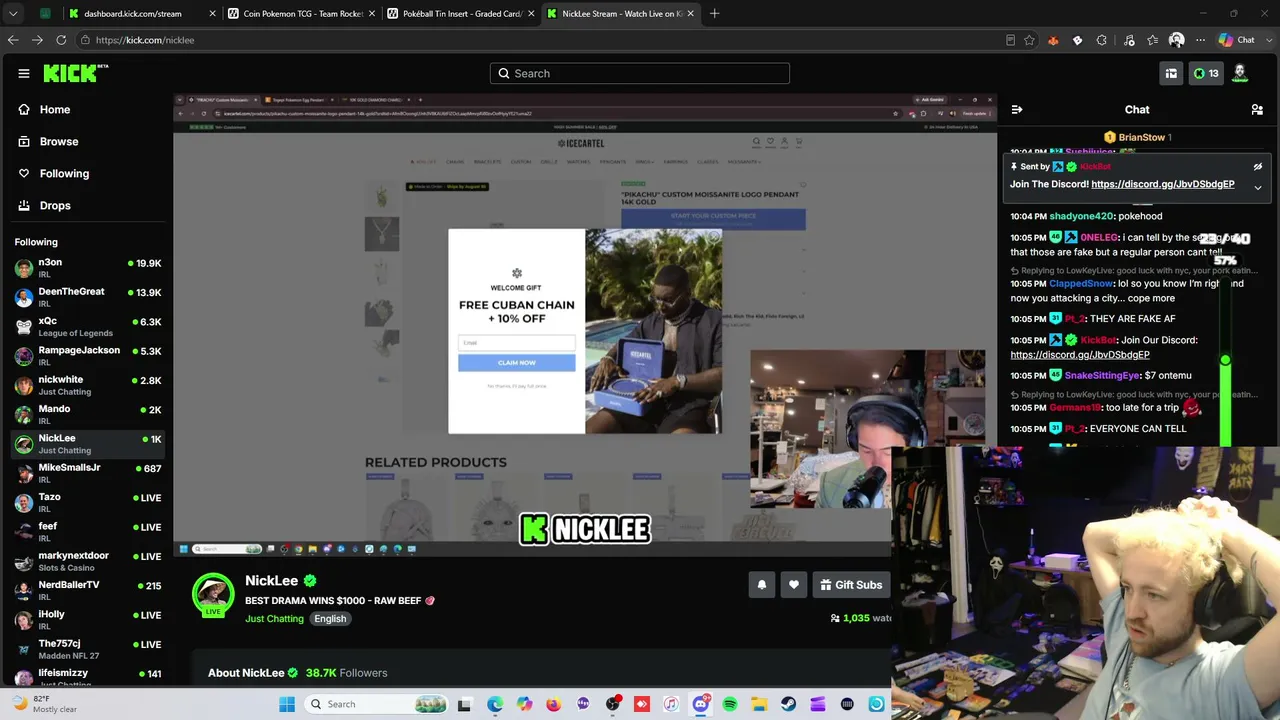1280x720 pixels.
Task: Open Spotify from the taskbar
Action: click(730, 704)
